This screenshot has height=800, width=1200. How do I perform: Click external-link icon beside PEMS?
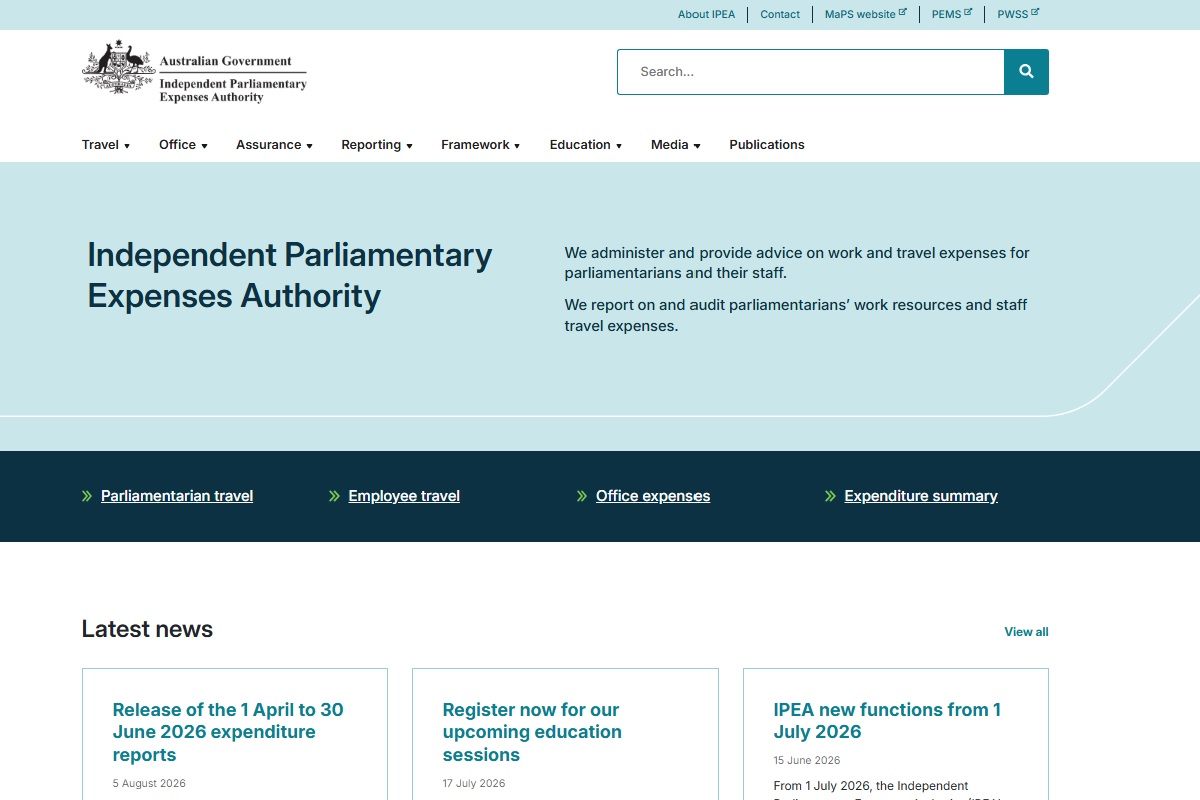(x=968, y=12)
